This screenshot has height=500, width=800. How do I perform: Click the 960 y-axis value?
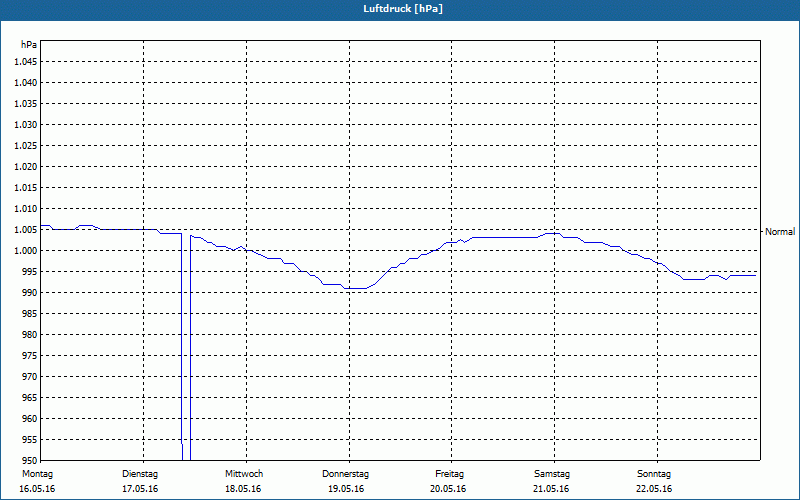(30, 418)
